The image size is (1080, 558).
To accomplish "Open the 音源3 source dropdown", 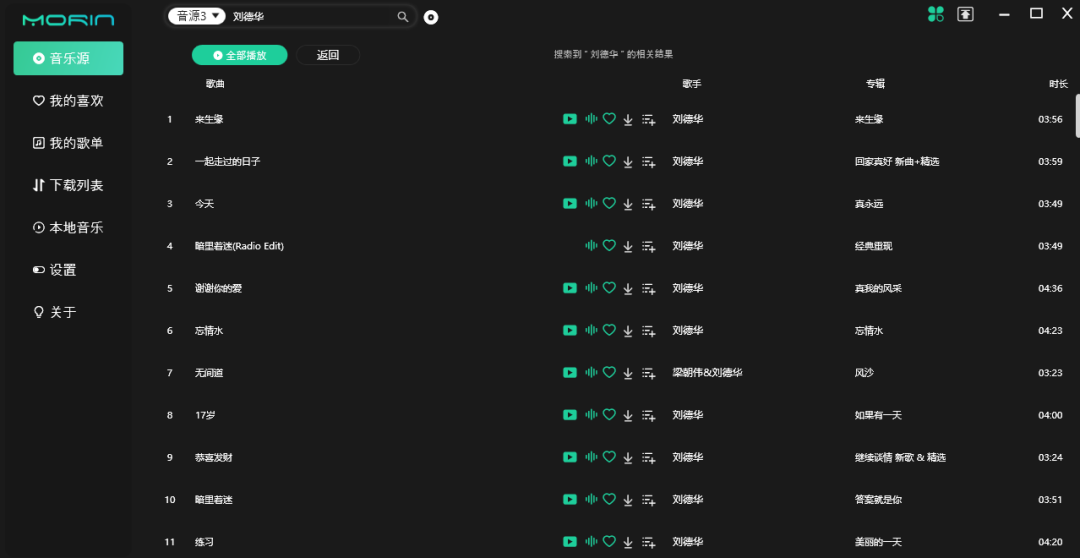I will pyautogui.click(x=197, y=16).
